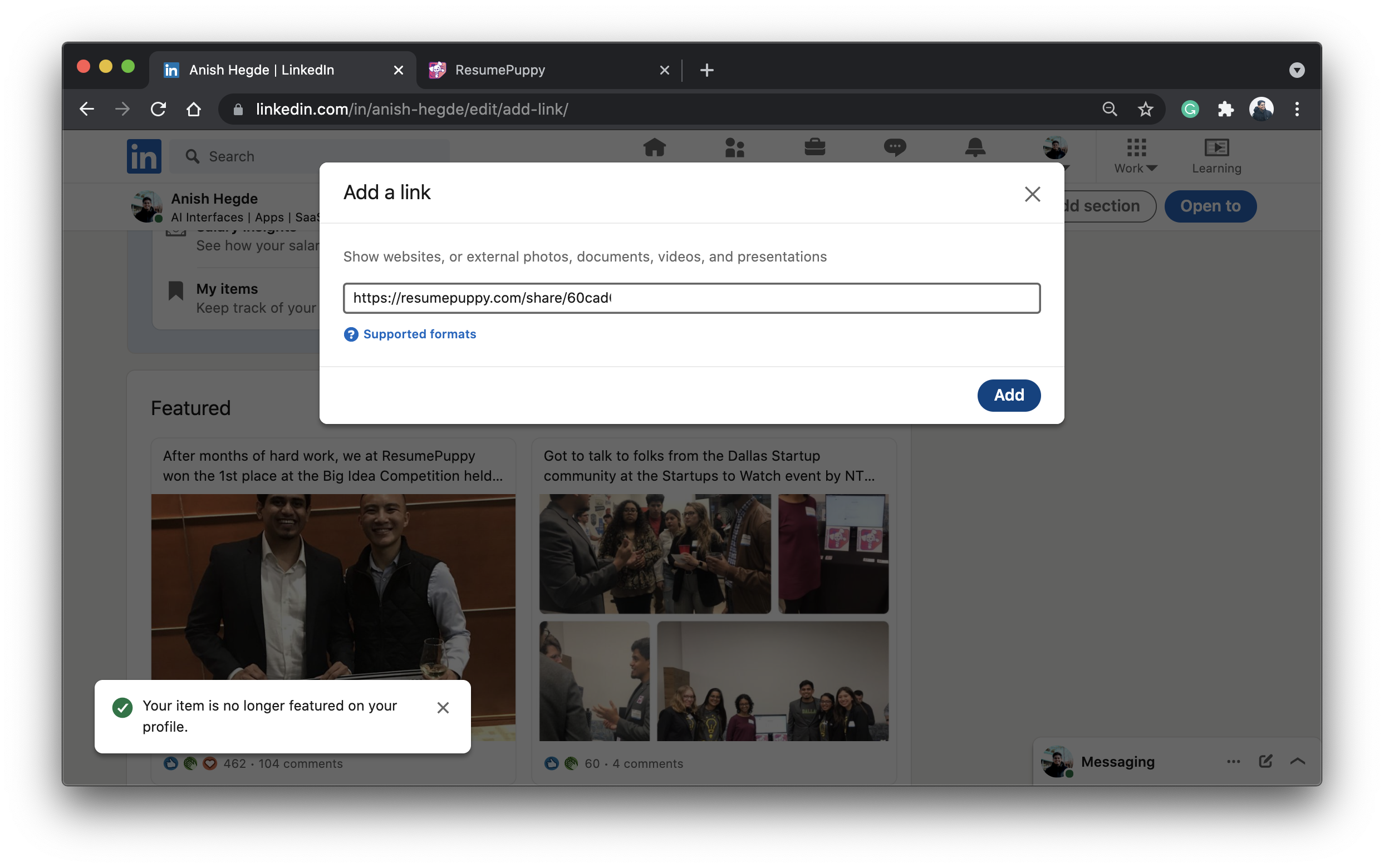Open the Extensions puzzle icon
The height and width of the screenshot is (868, 1384).
pos(1225,109)
